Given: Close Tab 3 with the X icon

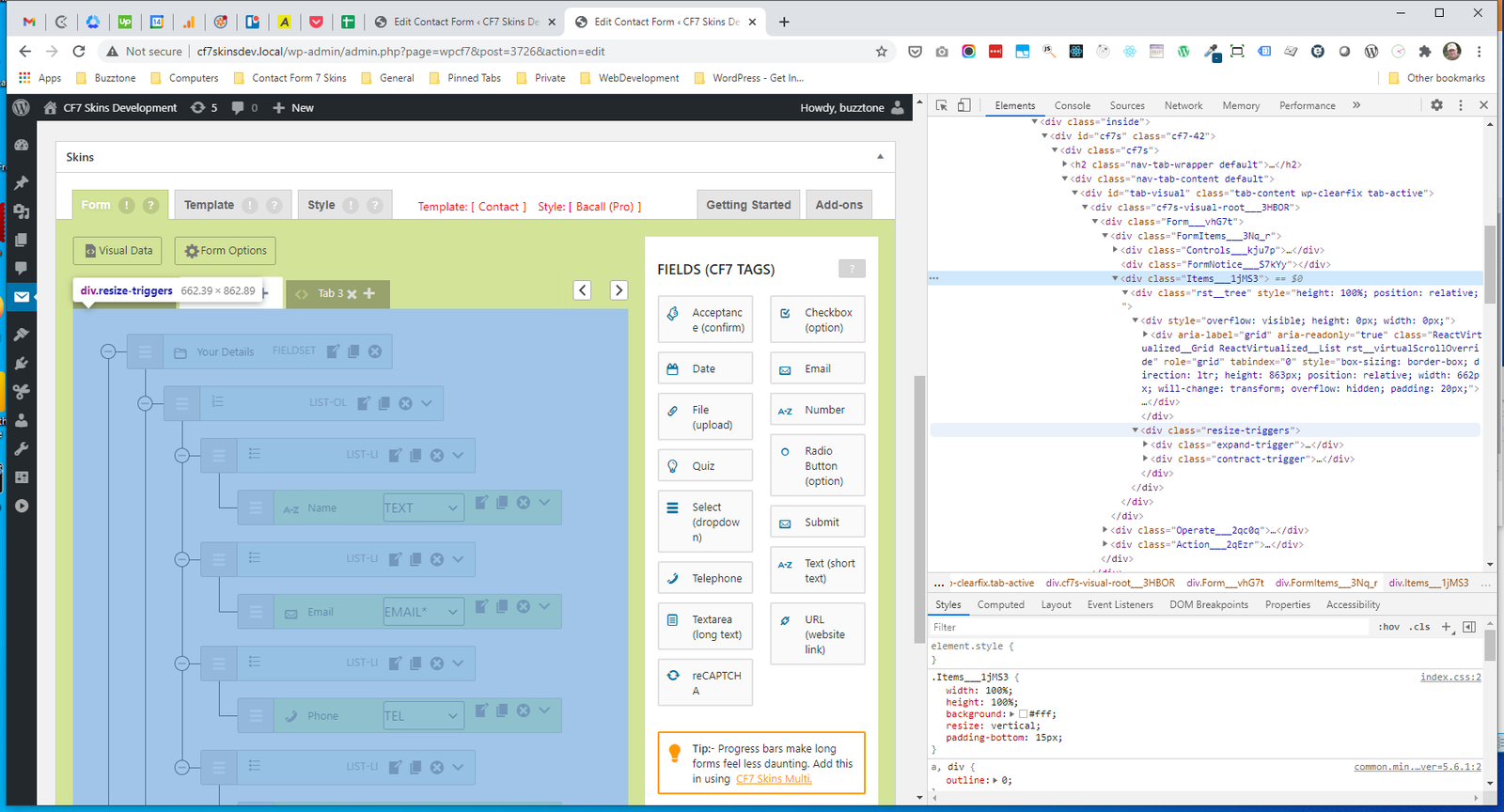Looking at the screenshot, I should click(x=352, y=294).
